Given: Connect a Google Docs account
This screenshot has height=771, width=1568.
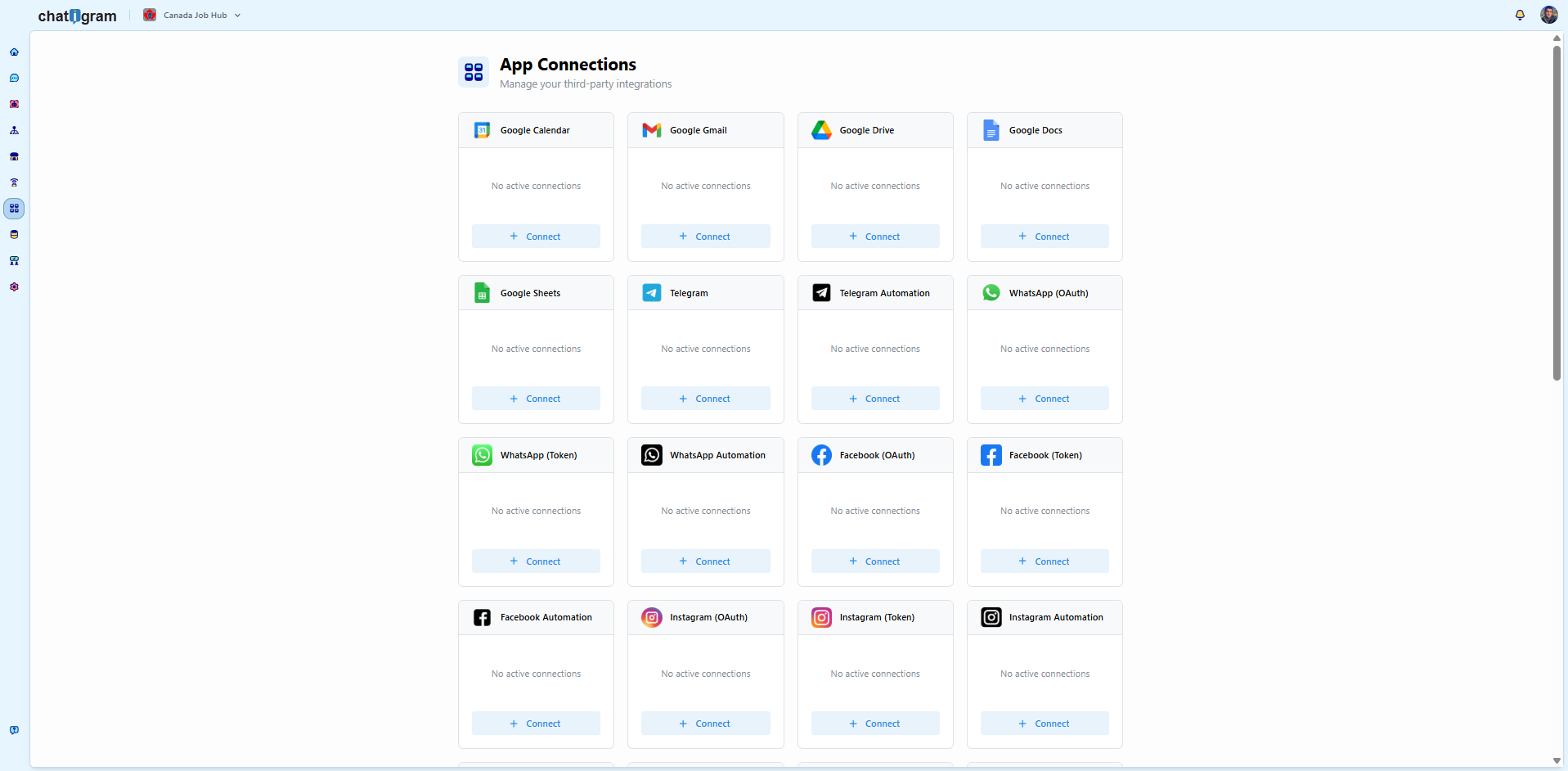Looking at the screenshot, I should (x=1045, y=237).
